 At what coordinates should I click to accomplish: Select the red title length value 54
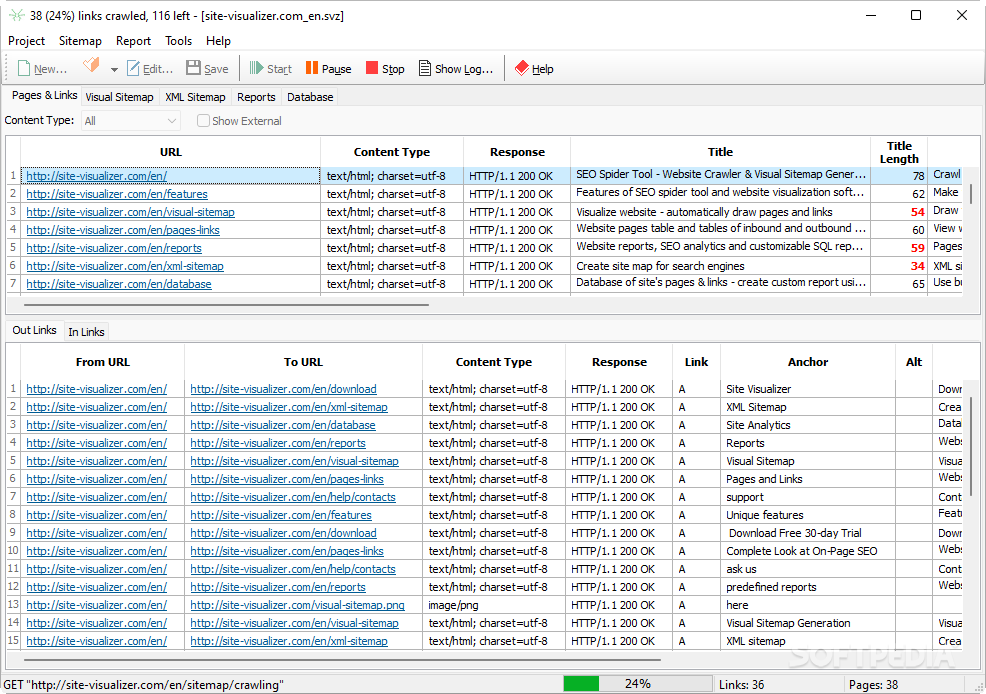pos(917,212)
